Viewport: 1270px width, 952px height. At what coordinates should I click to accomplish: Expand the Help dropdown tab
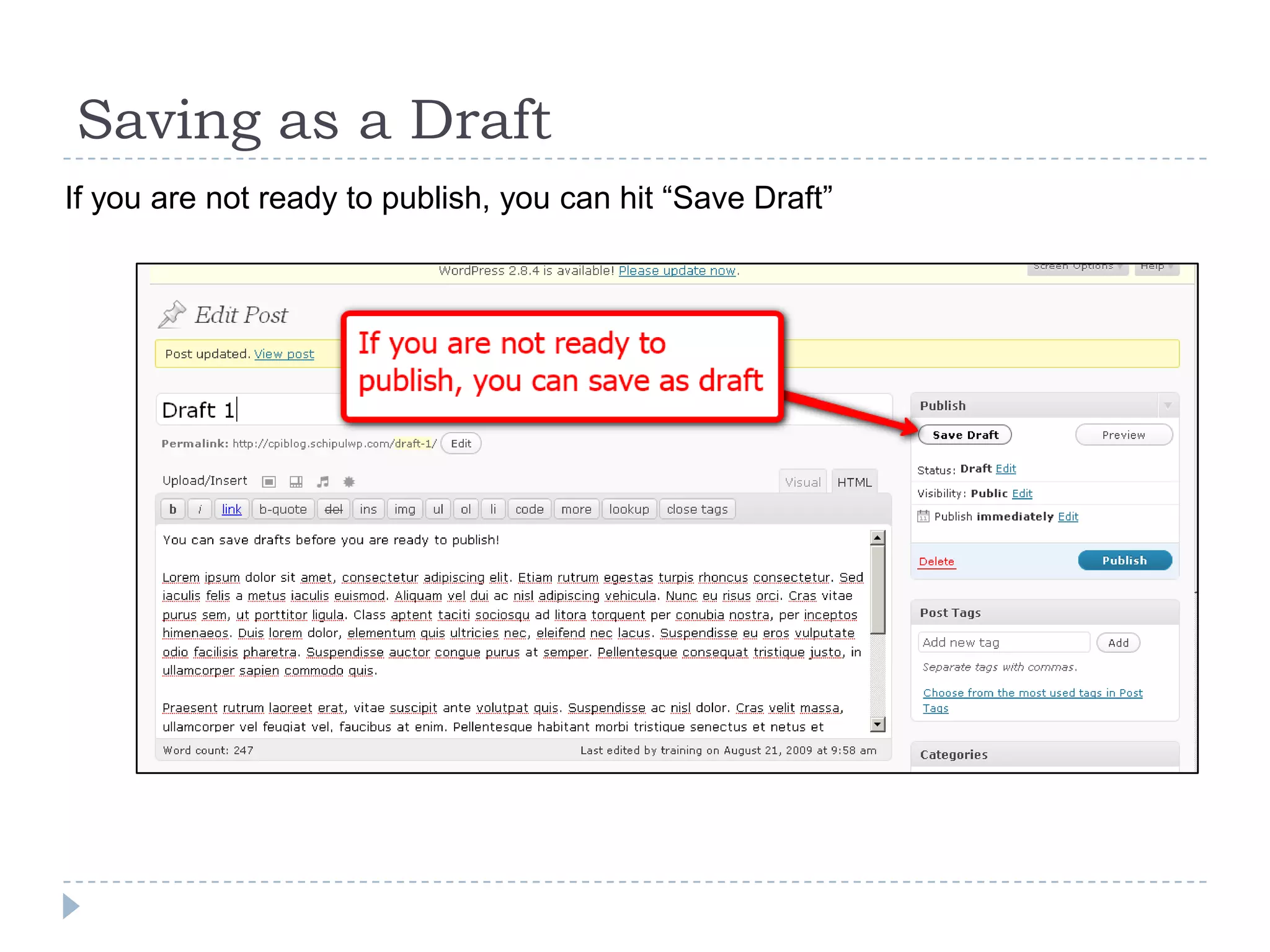(1156, 268)
